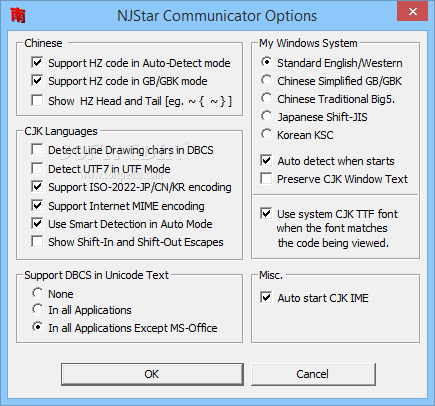Close the NJStar Communicator Options dialog

(x=412, y=12)
